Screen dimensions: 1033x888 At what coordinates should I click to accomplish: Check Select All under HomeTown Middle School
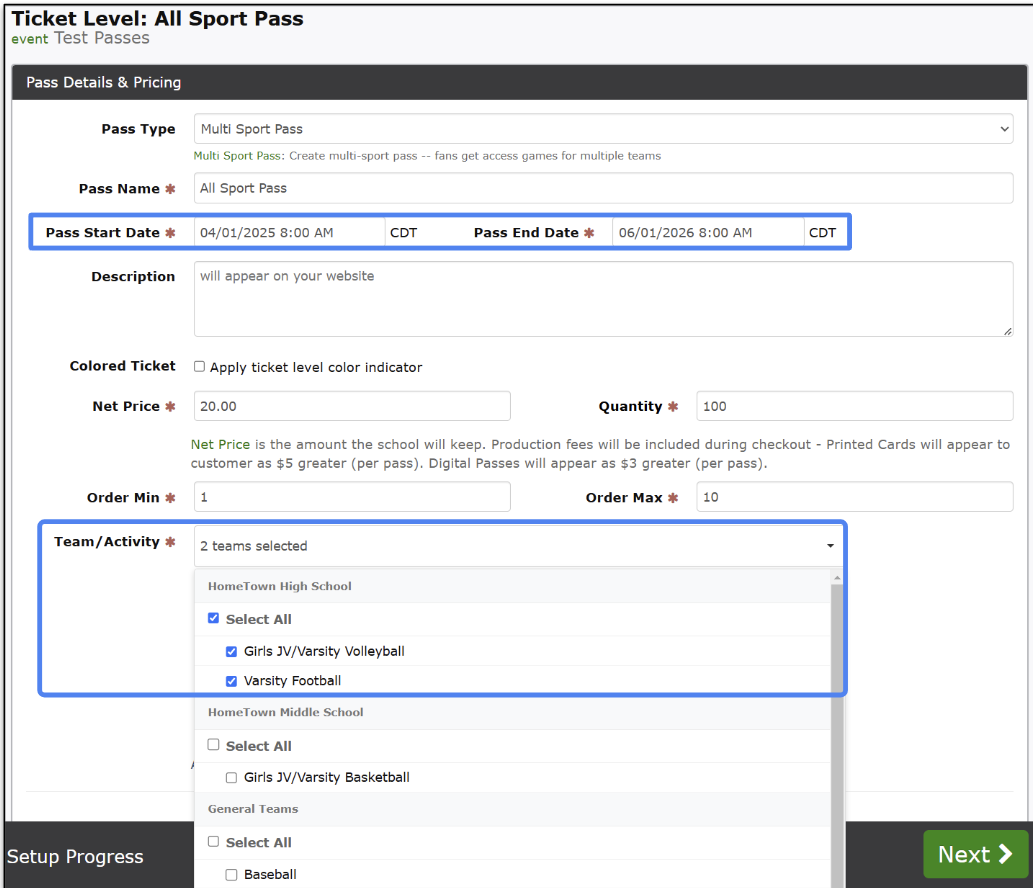pos(213,745)
